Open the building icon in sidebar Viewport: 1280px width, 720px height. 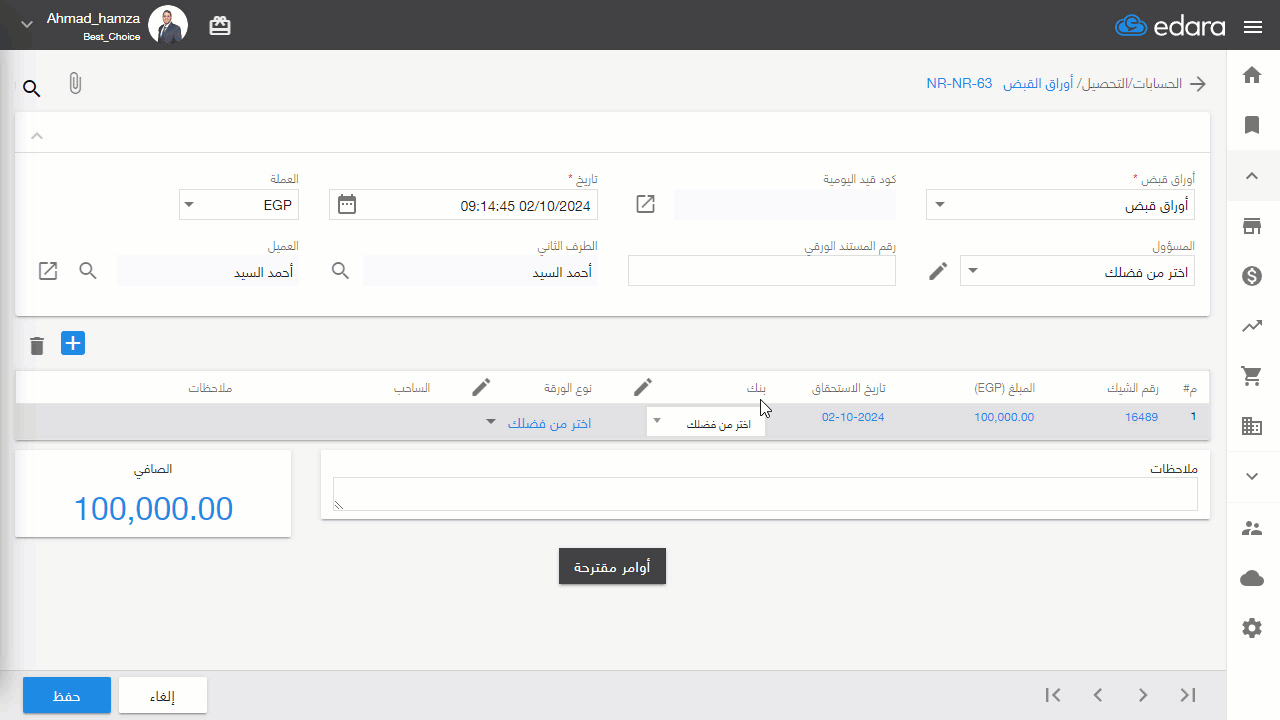(x=1252, y=426)
